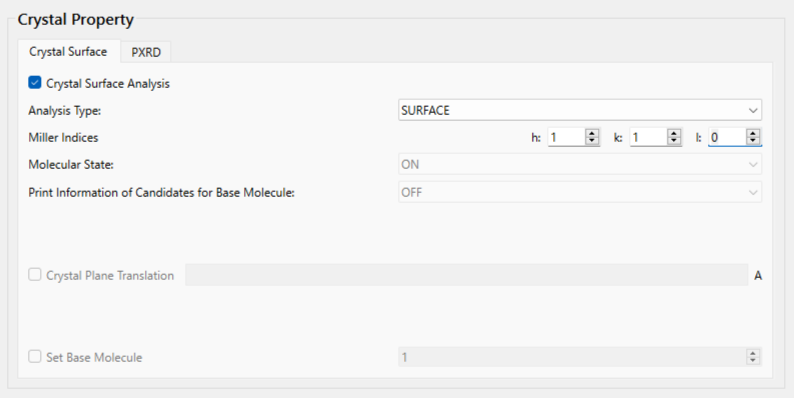The height and width of the screenshot is (398, 794).
Task: Enable Crystal Plane Translation checkbox
Action: (x=34, y=274)
